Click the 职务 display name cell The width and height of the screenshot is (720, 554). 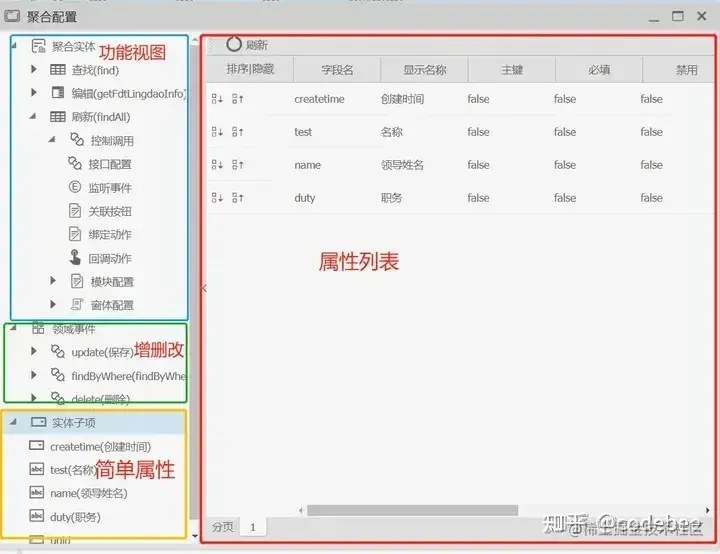(x=391, y=198)
